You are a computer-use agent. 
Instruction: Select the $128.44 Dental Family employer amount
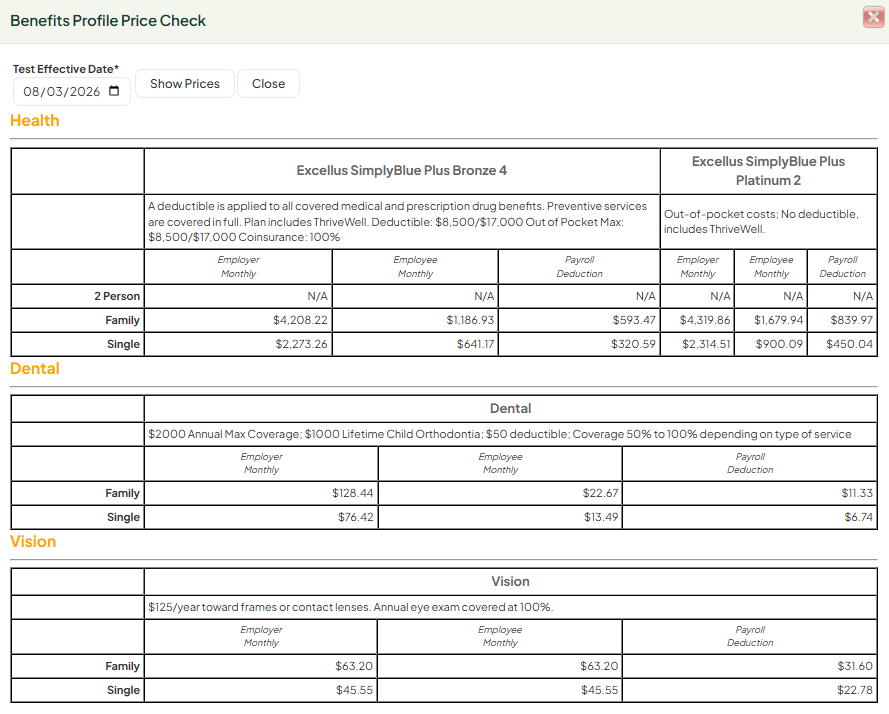point(353,493)
